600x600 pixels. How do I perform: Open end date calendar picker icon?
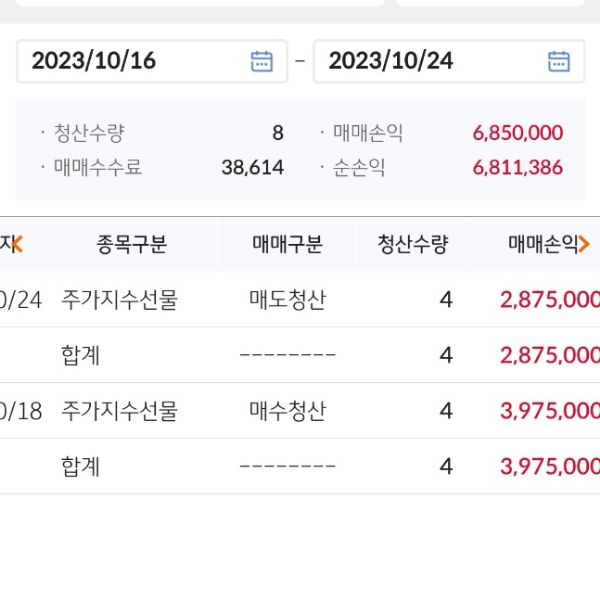558,61
